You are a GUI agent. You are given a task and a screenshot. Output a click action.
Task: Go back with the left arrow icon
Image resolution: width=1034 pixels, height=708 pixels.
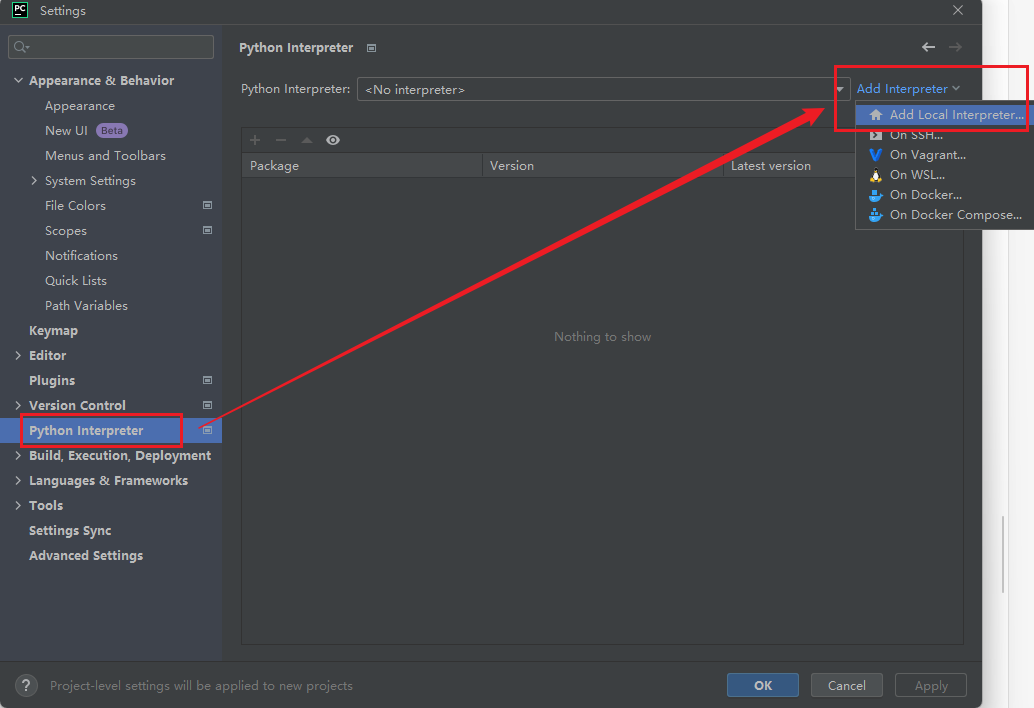(x=928, y=47)
